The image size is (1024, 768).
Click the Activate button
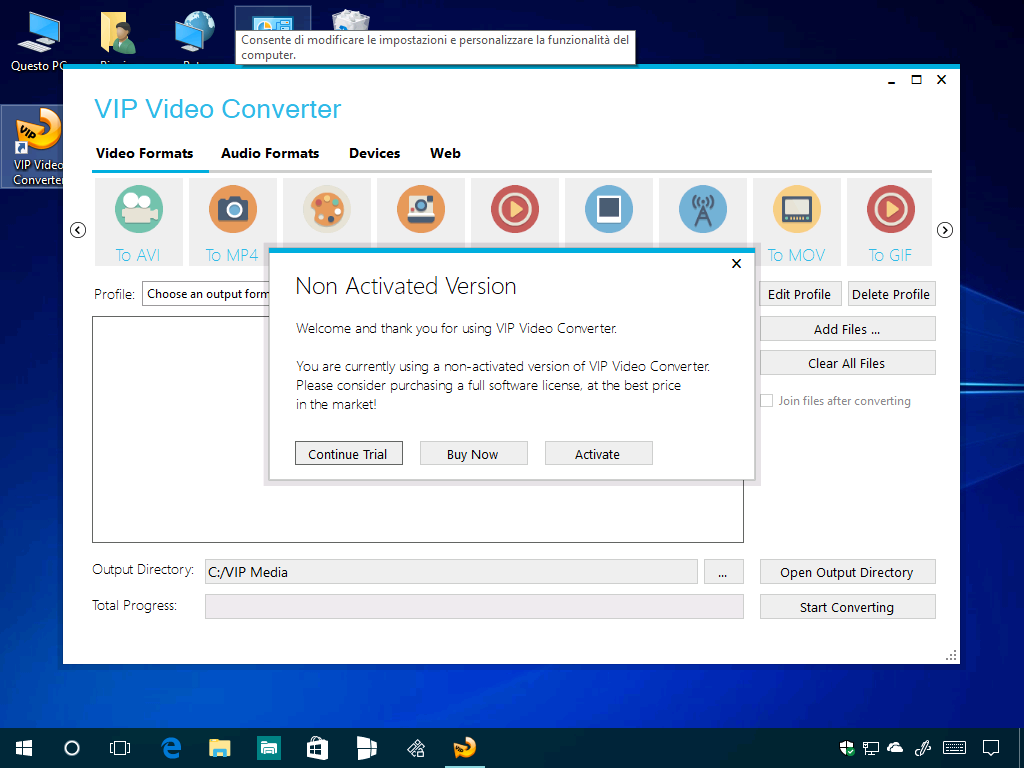pyautogui.click(x=598, y=453)
